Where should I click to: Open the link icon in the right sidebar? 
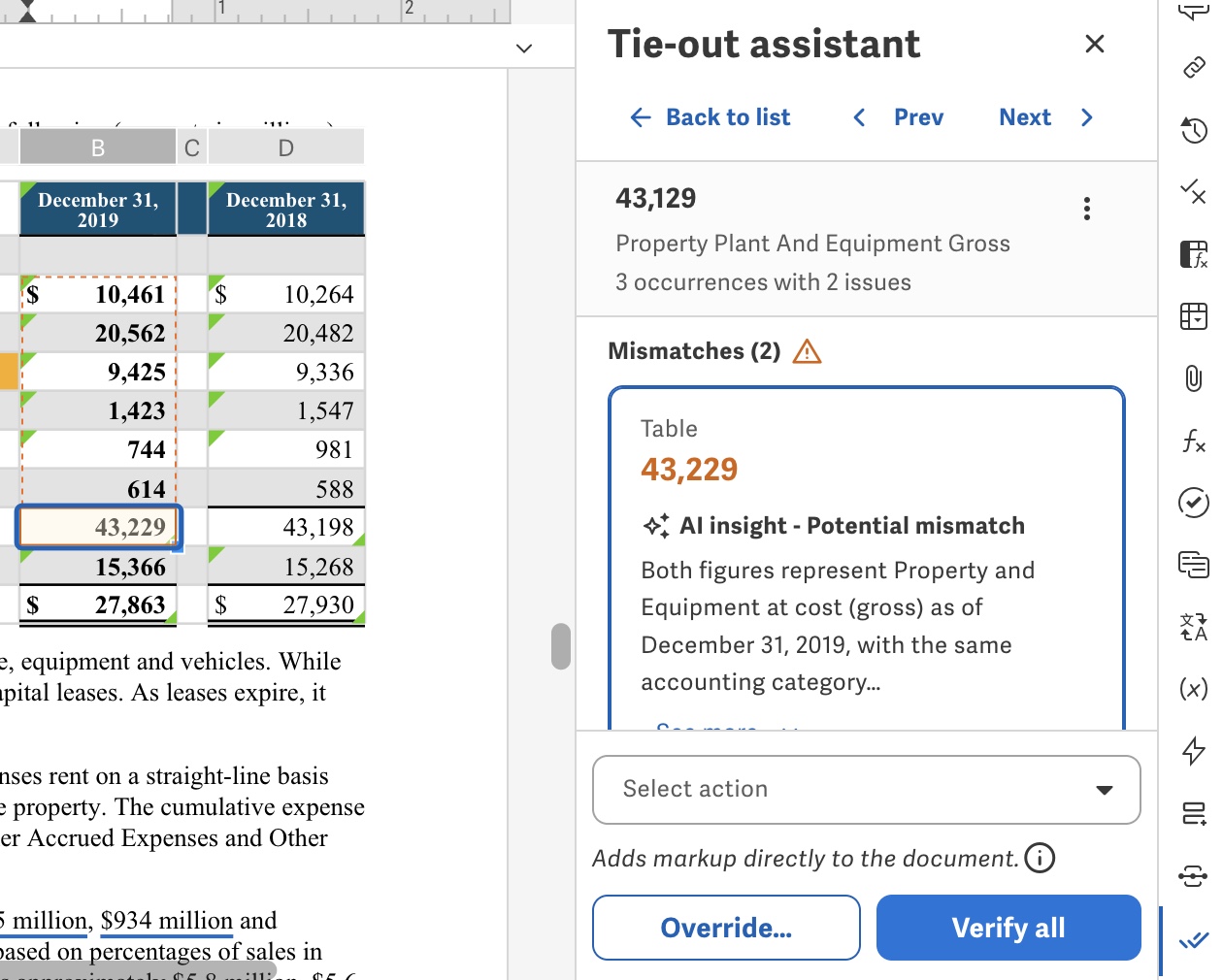pyautogui.click(x=1194, y=67)
